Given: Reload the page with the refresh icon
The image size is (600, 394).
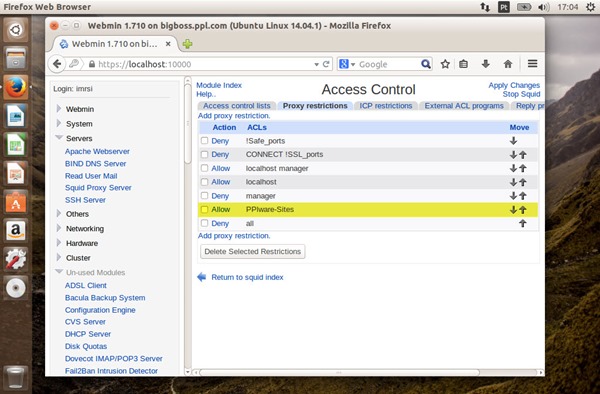Looking at the screenshot, I should coord(326,64).
